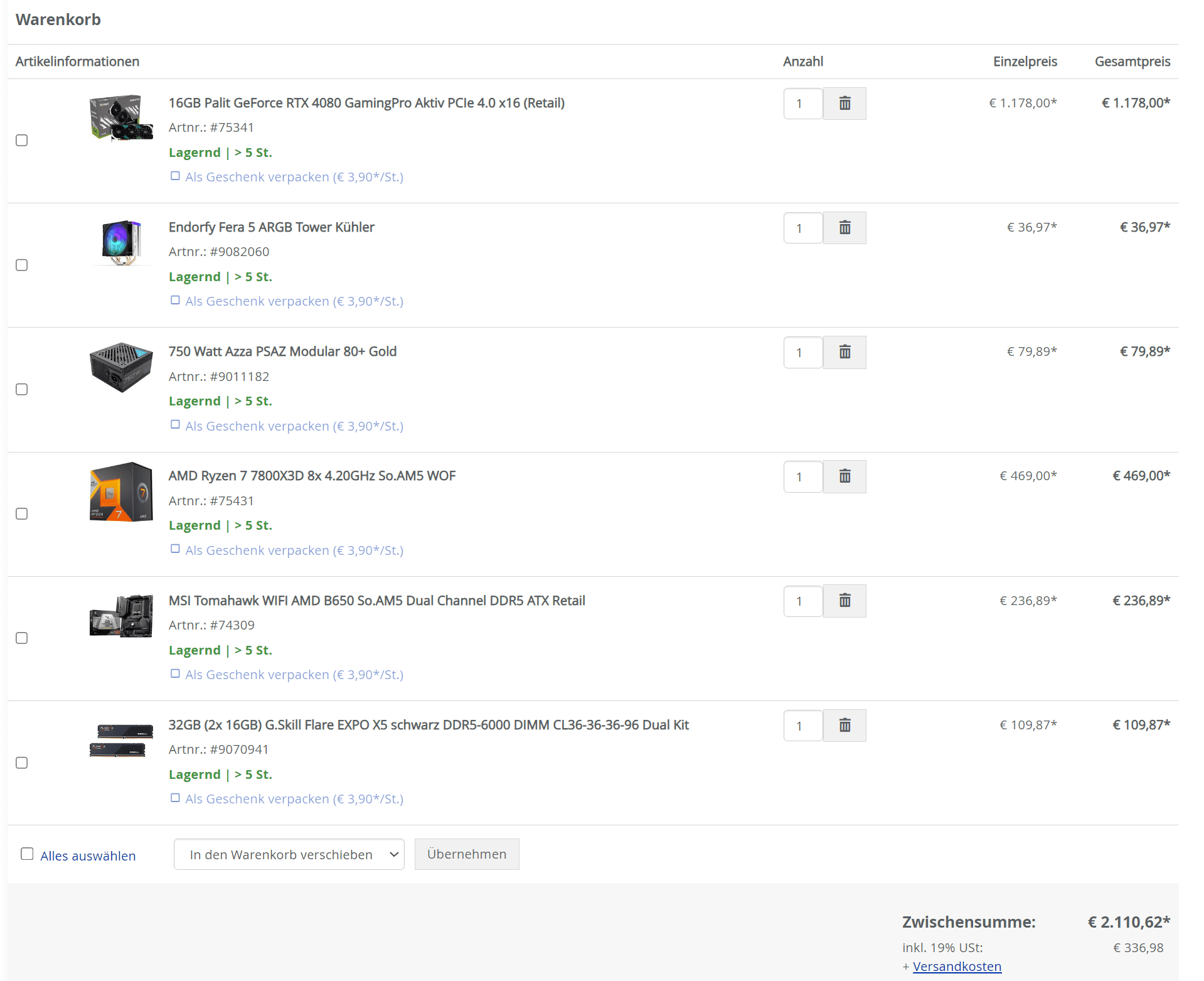Click the VAT amount € 336,98
1204x981 pixels.
(x=1138, y=948)
